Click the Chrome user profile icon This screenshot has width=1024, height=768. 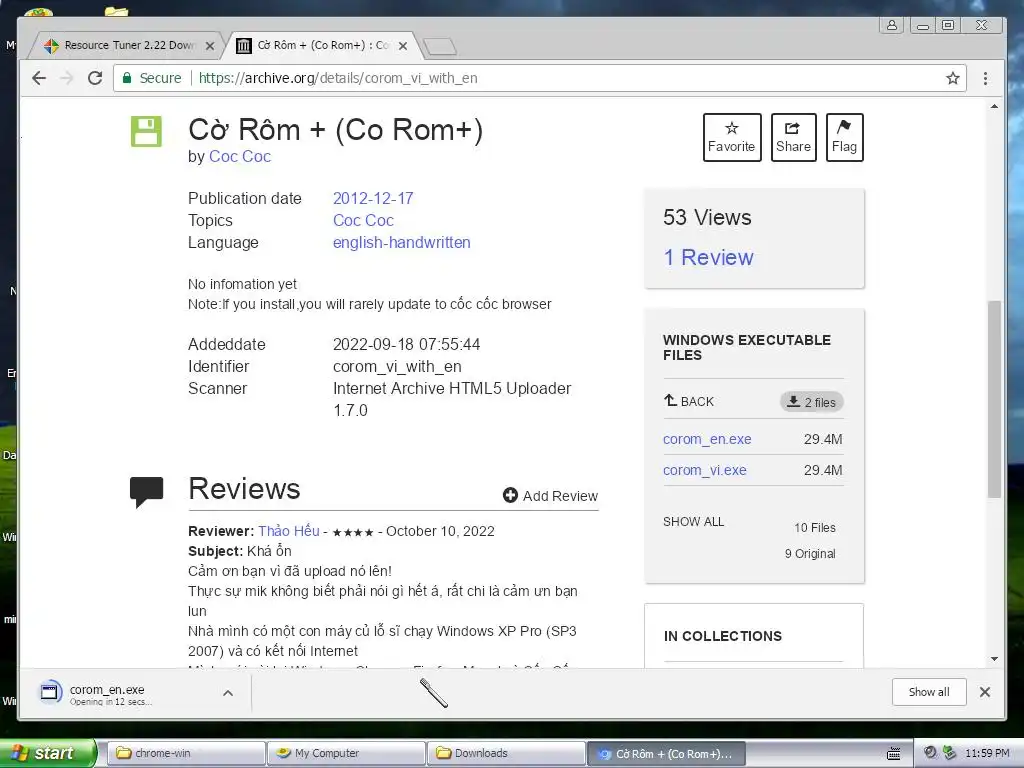pos(891,25)
